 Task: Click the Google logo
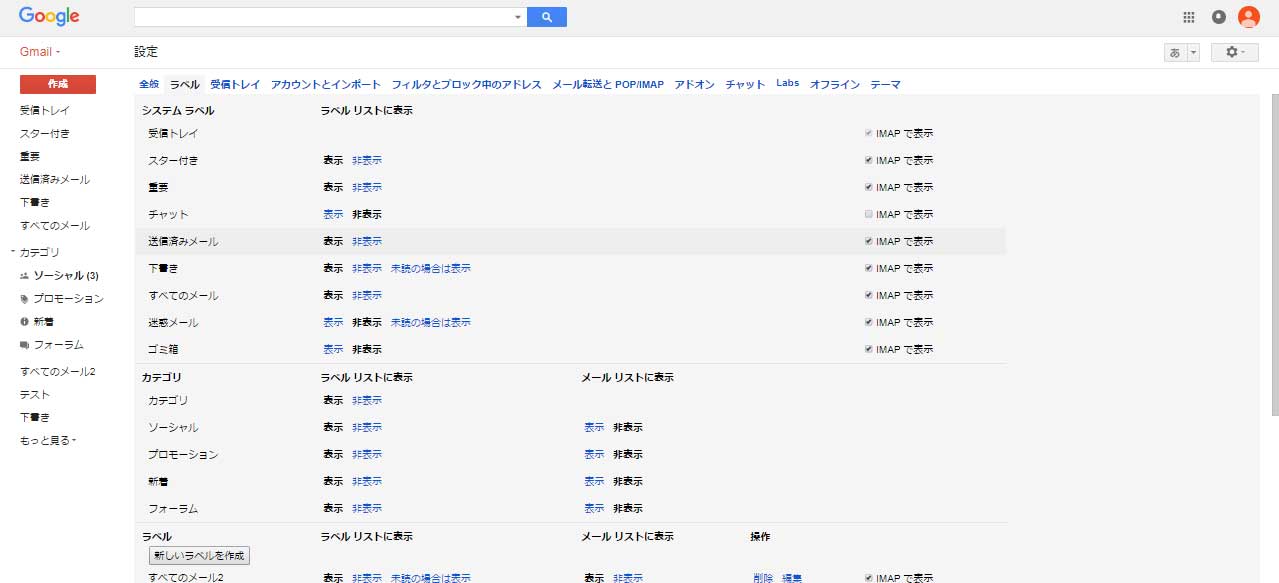tap(49, 17)
